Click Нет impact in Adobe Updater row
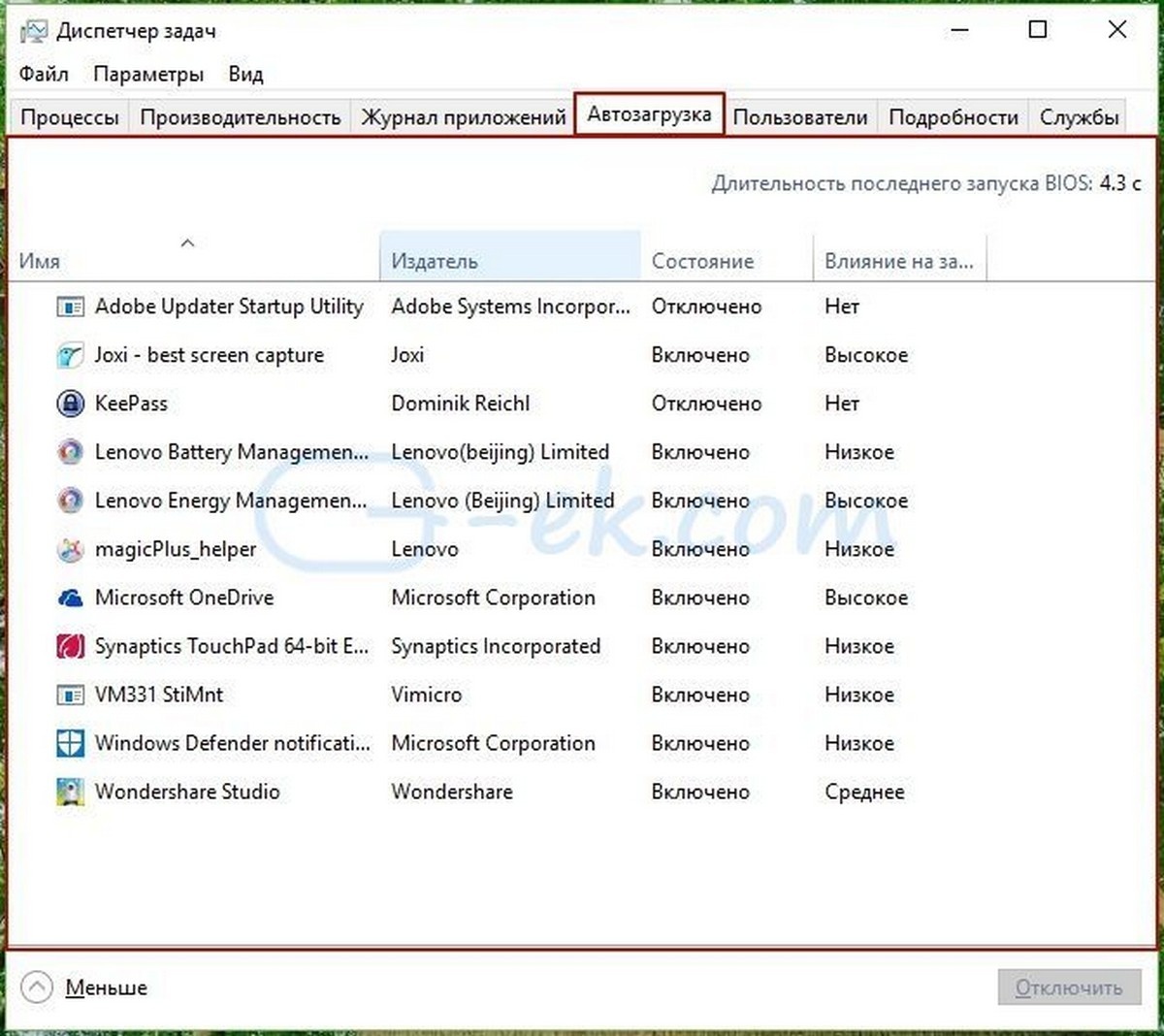 pyautogui.click(x=842, y=307)
